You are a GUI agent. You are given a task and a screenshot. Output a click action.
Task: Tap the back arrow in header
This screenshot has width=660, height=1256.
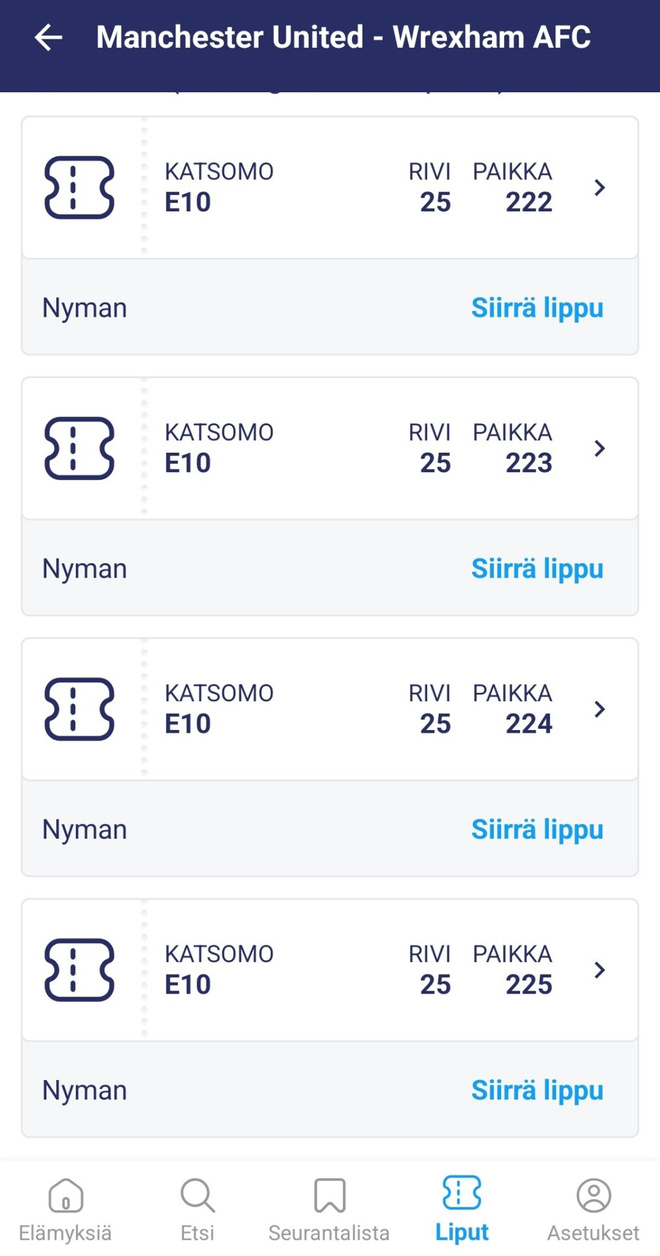pos(48,38)
